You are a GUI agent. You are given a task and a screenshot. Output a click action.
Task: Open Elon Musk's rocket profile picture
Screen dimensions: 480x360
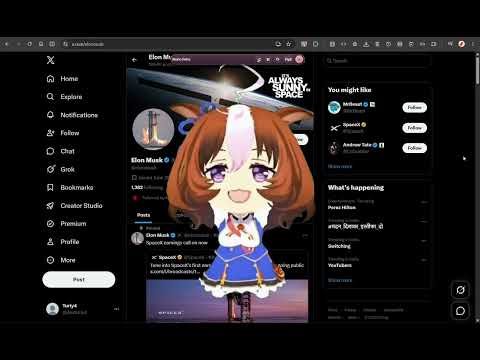tap(153, 129)
